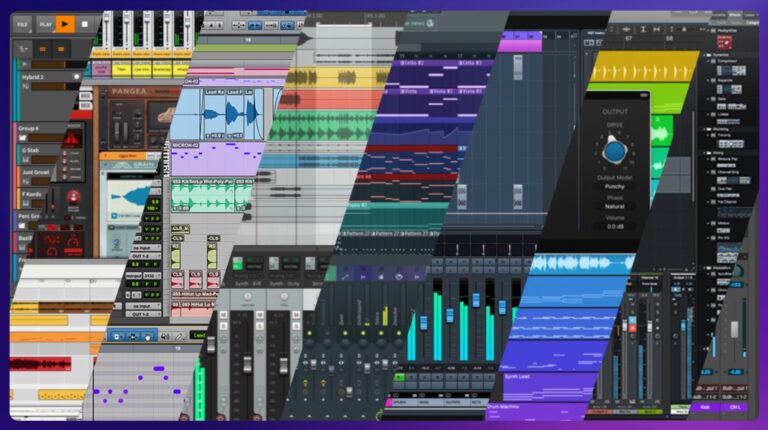Adjust the blue DRIVE knob
Viewport: 768px width, 430px height.
614,150
